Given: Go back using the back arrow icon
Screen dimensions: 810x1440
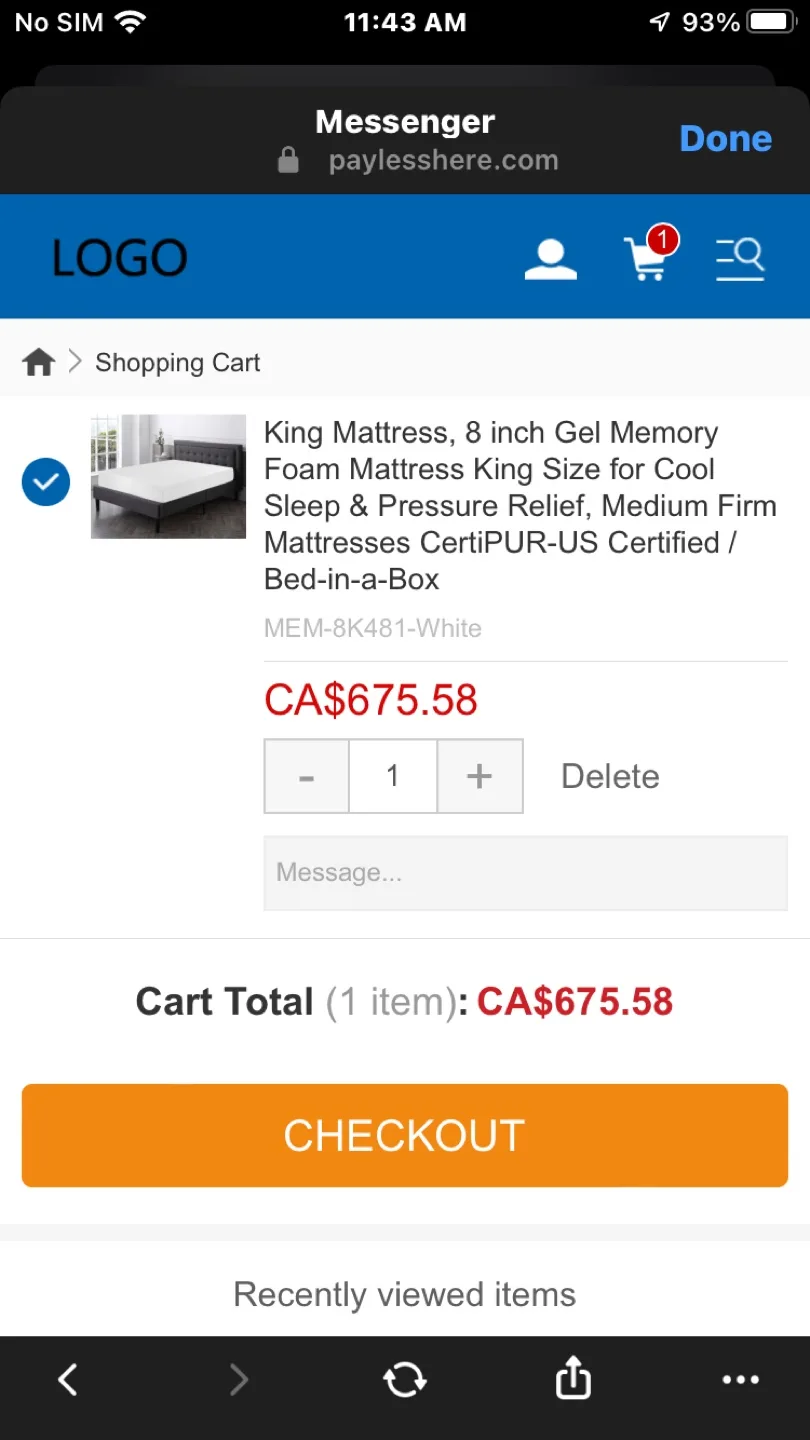Looking at the screenshot, I should pyautogui.click(x=68, y=1379).
